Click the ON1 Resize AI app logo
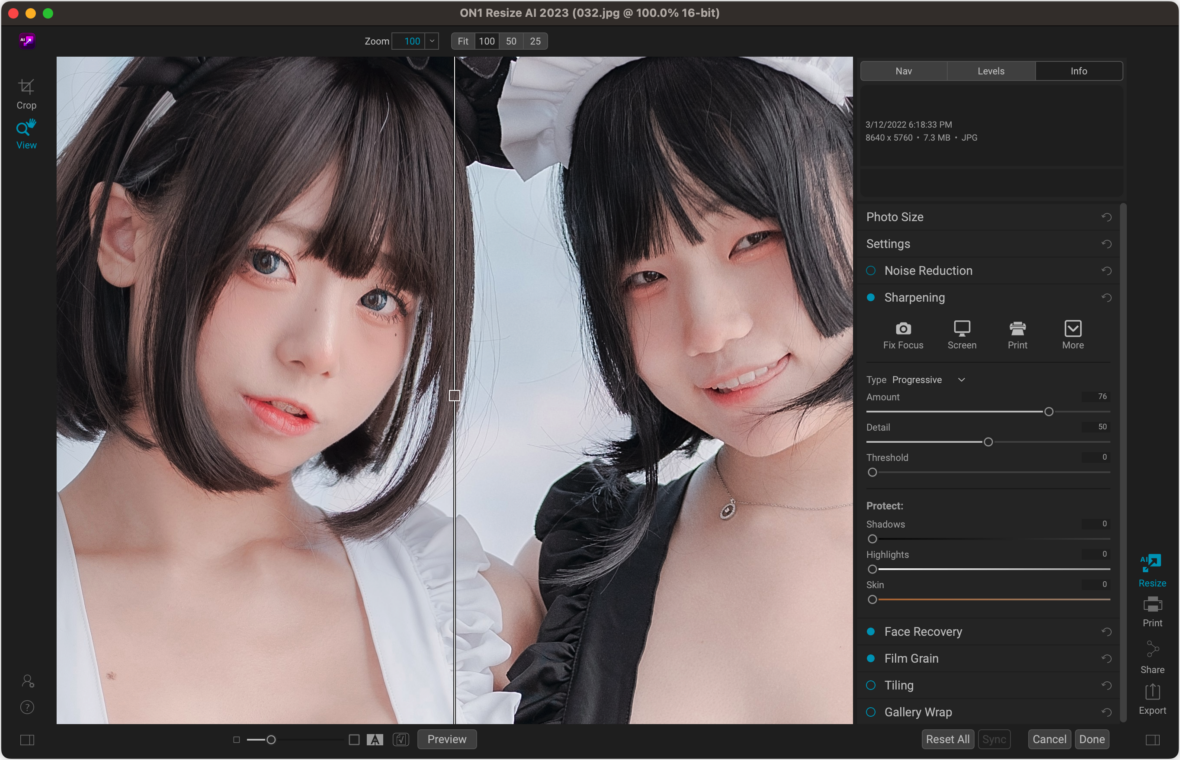The height and width of the screenshot is (760, 1180). 27,41
